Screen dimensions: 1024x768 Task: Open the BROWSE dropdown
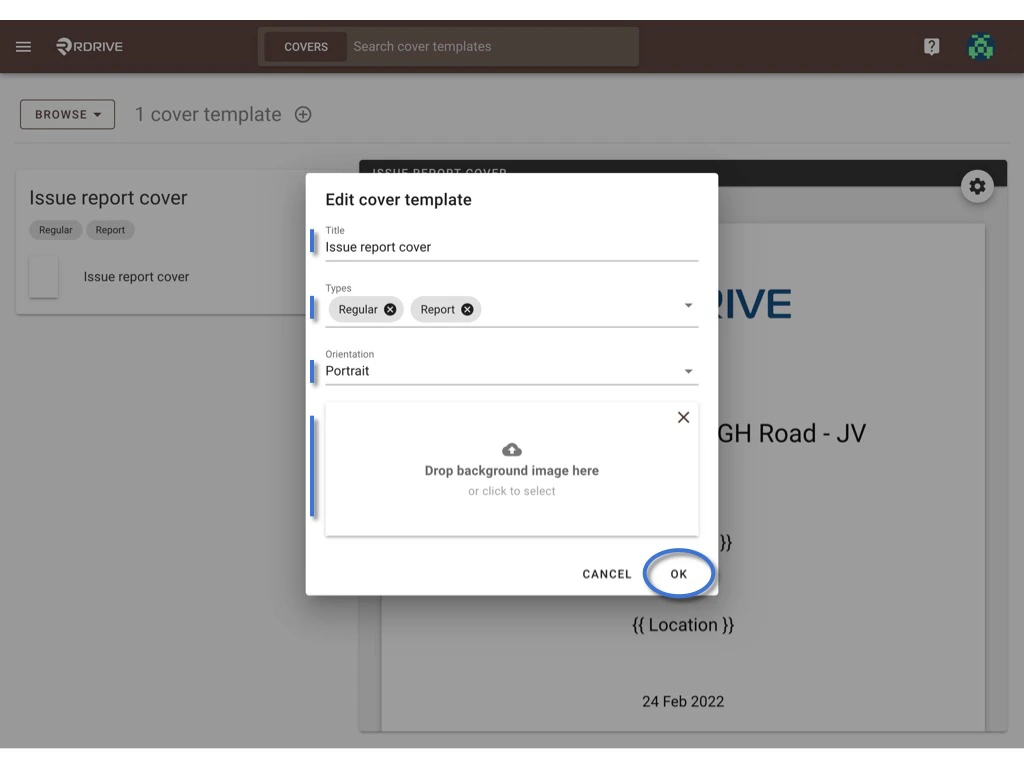pyautogui.click(x=66, y=114)
